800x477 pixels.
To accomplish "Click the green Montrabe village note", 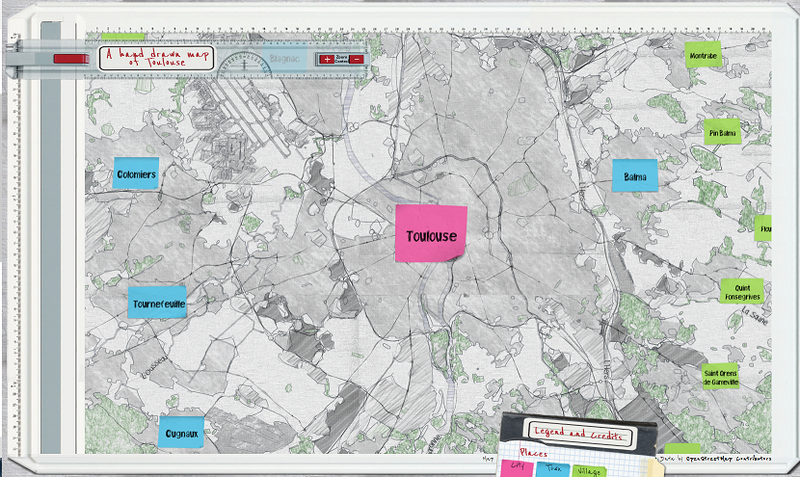I will point(704,55).
